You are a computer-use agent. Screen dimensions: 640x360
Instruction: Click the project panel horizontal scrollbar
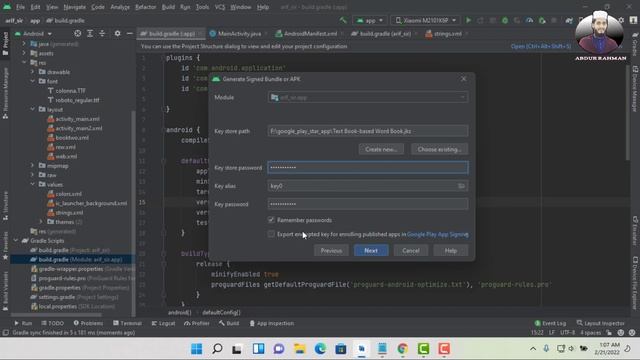[x=56, y=315]
